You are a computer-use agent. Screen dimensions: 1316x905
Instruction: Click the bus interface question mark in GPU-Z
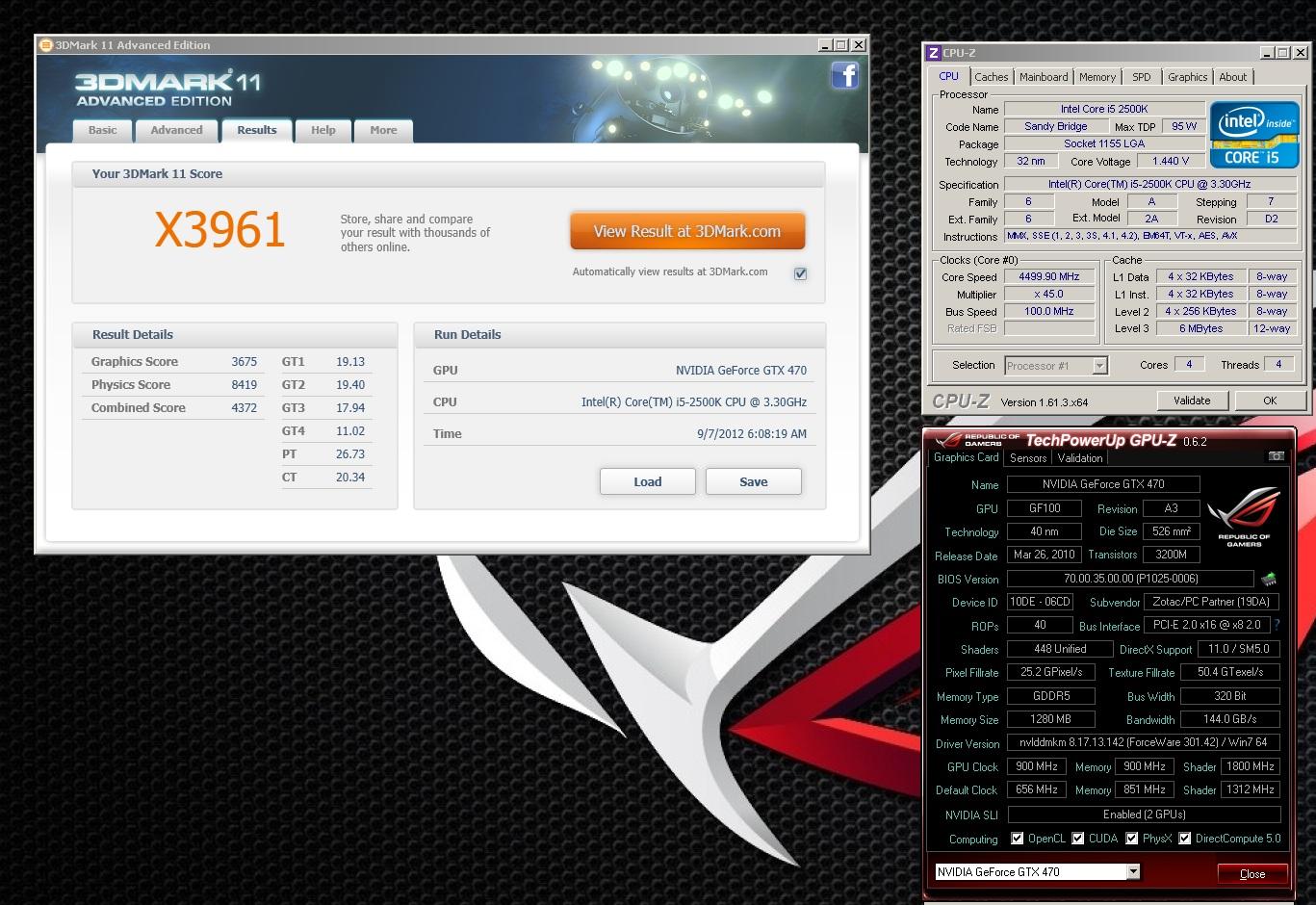pos(1277,625)
